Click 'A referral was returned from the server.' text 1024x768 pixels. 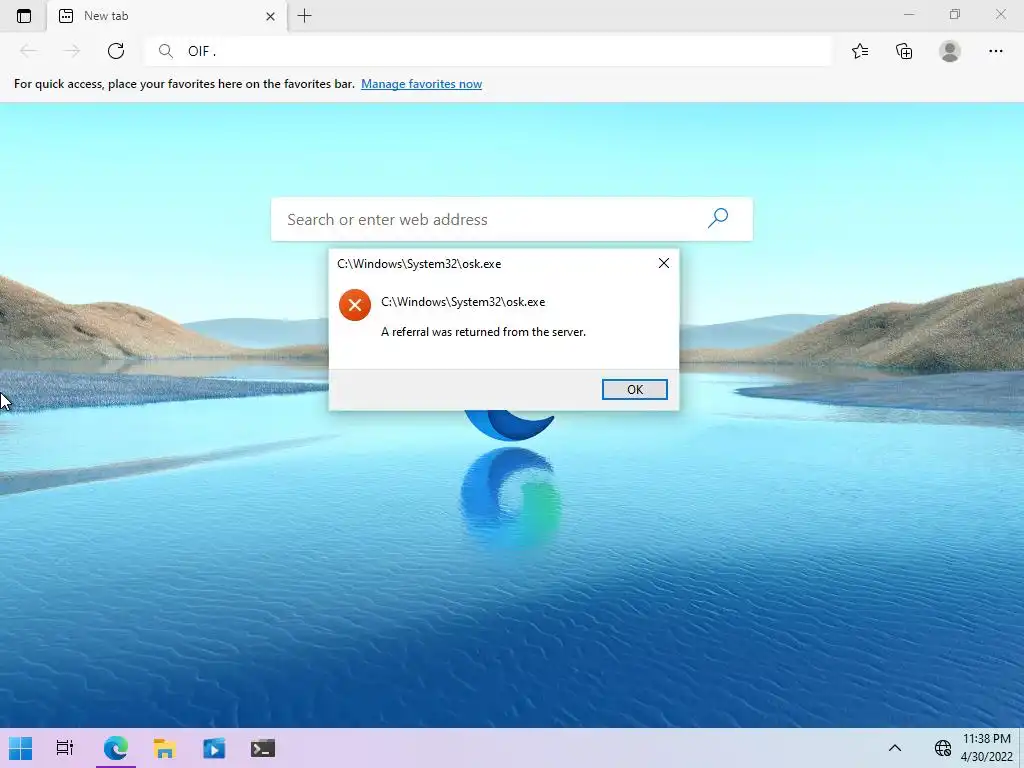(x=483, y=332)
